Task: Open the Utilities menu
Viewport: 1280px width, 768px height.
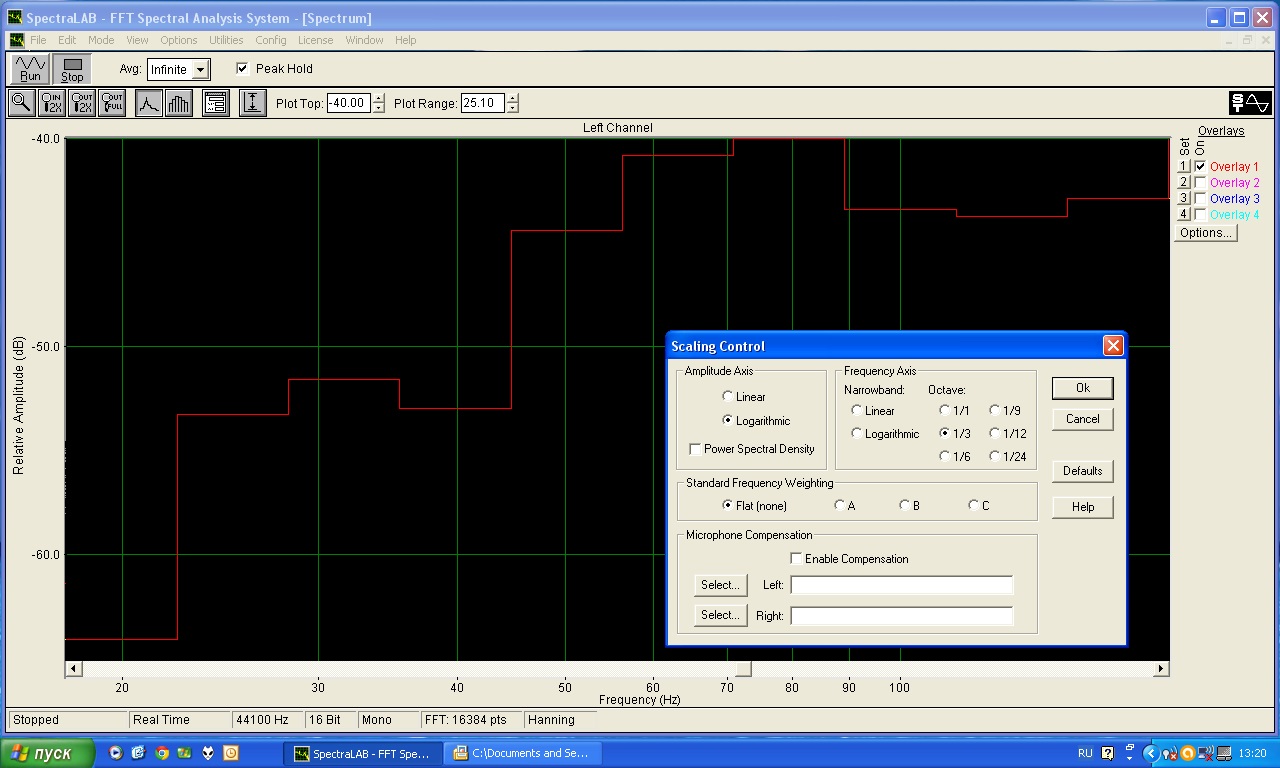Action: 226,40
